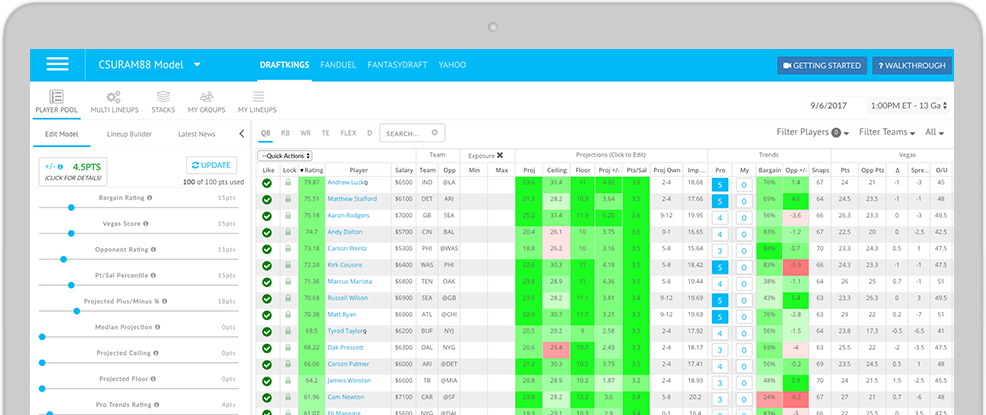Viewport: 986px width, 415px height.
Task: Lock Andrew Luck with the padlock icon
Action: pyautogui.click(x=289, y=182)
